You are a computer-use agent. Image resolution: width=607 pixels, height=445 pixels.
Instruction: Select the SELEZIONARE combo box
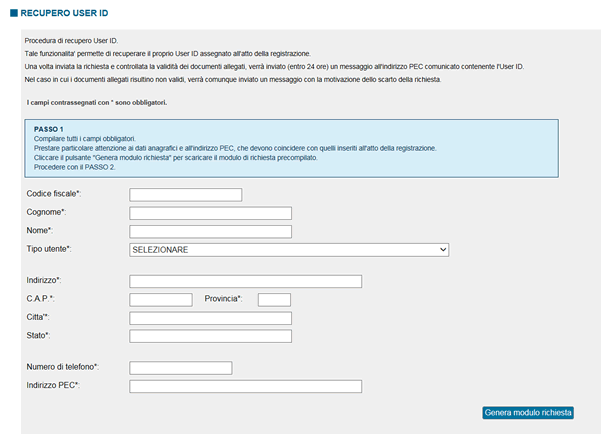(x=289, y=250)
